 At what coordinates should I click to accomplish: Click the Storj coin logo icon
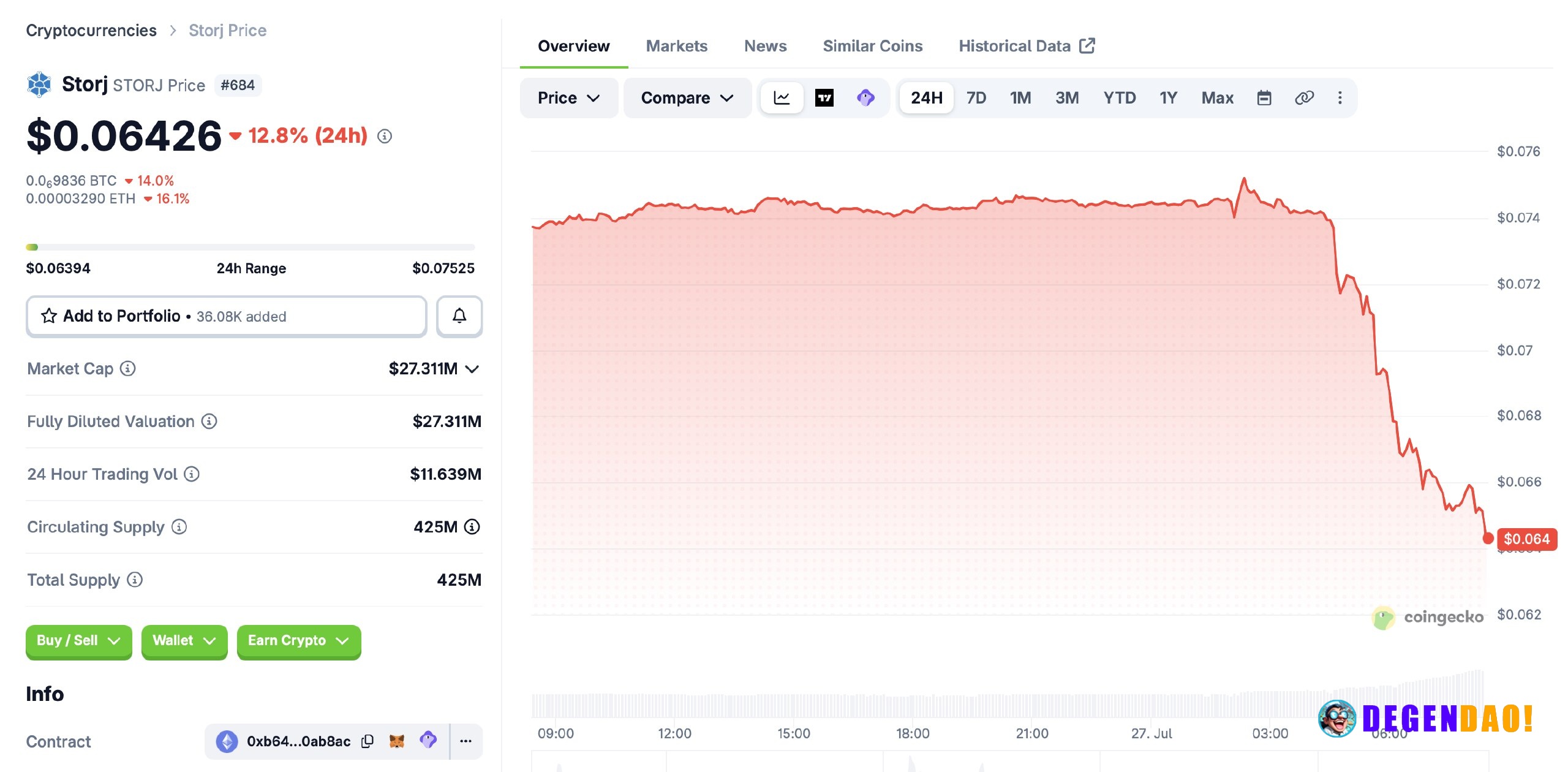click(x=39, y=85)
